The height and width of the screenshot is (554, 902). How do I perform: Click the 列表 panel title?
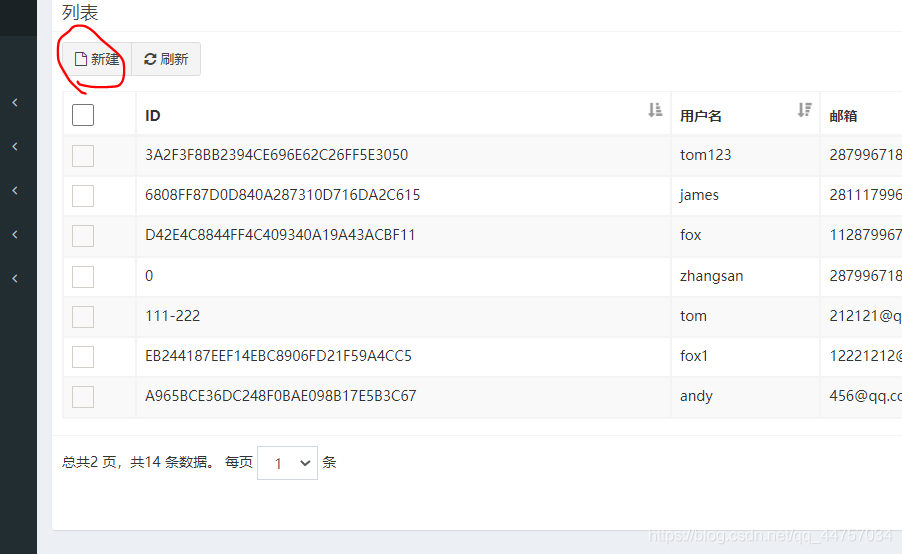point(80,13)
